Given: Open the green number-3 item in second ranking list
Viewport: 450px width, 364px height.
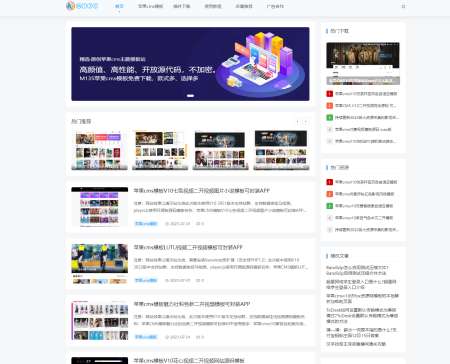Looking at the screenshot, I should [362, 206].
